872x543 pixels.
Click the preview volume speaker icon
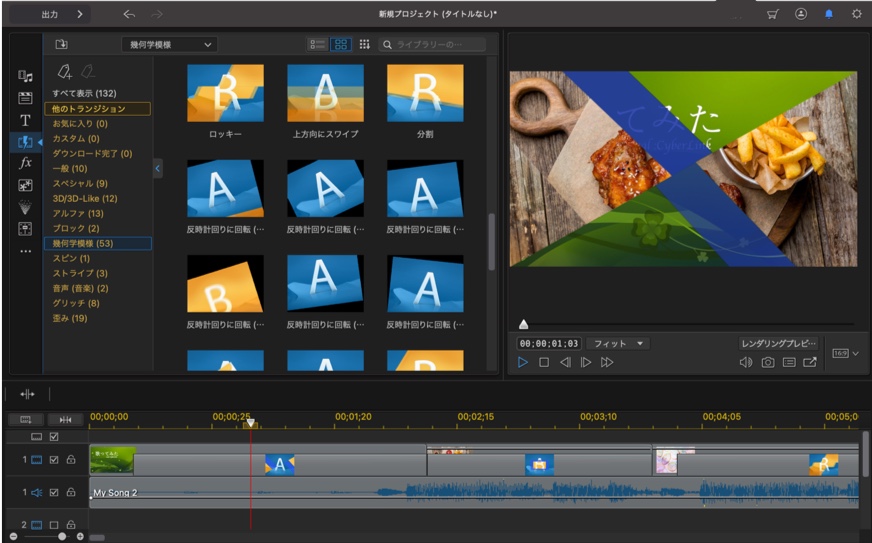click(745, 362)
